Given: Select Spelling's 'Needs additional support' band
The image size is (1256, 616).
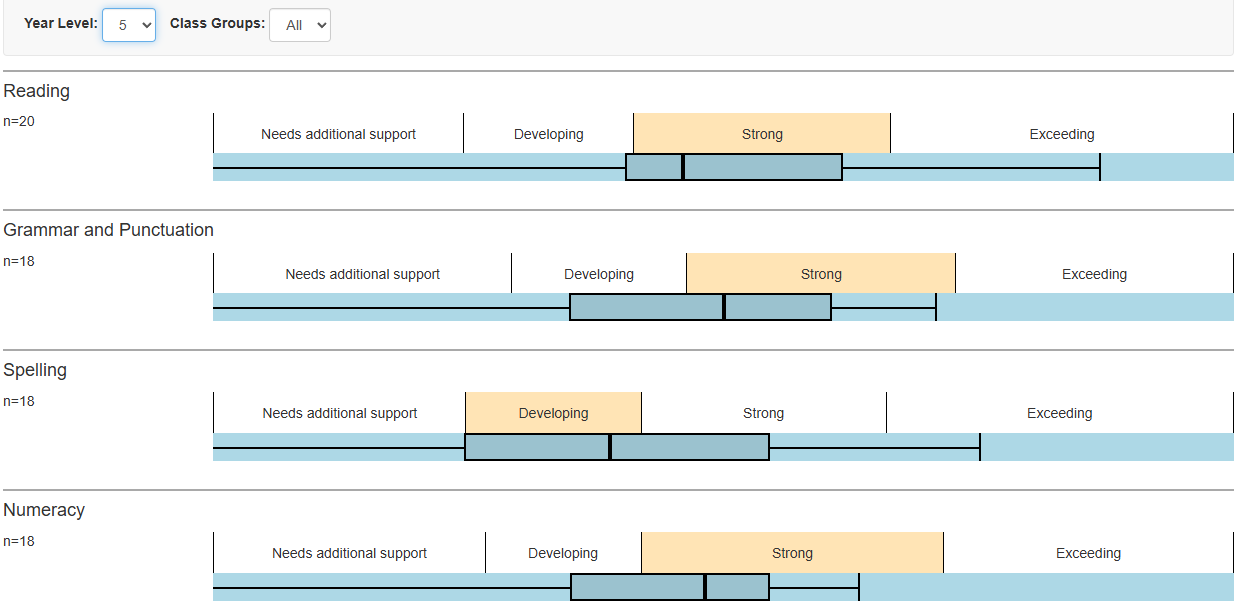Looking at the screenshot, I should [x=340, y=413].
